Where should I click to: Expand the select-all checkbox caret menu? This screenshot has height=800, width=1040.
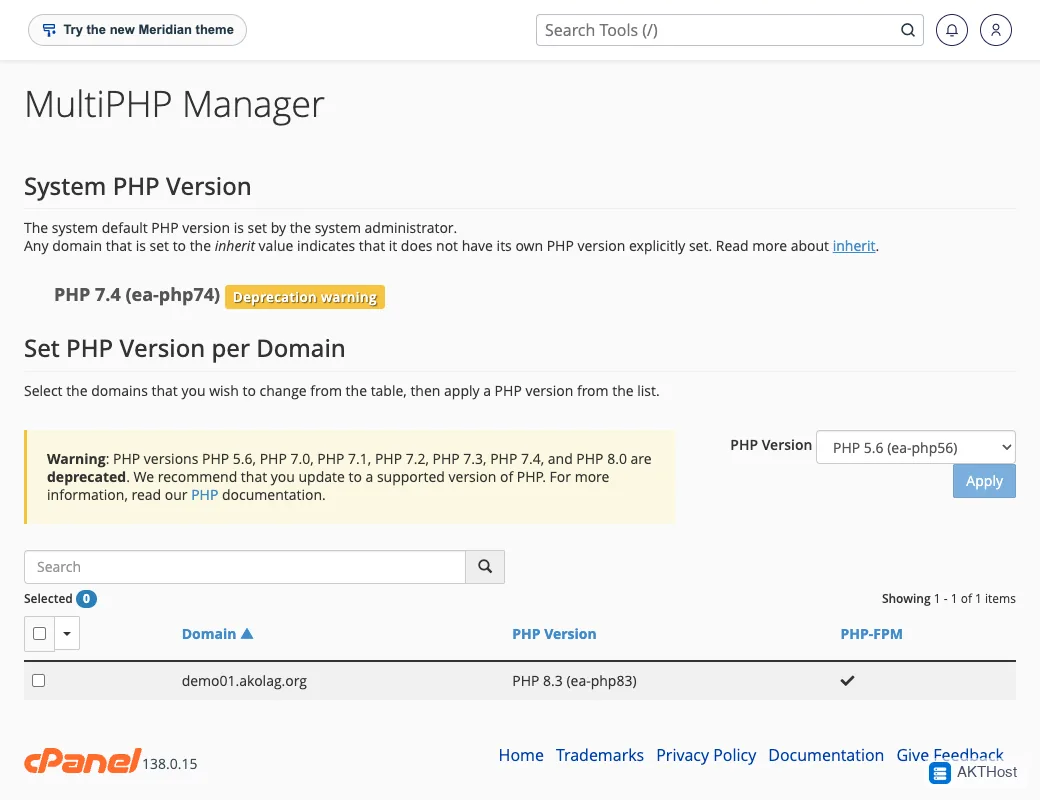point(67,633)
